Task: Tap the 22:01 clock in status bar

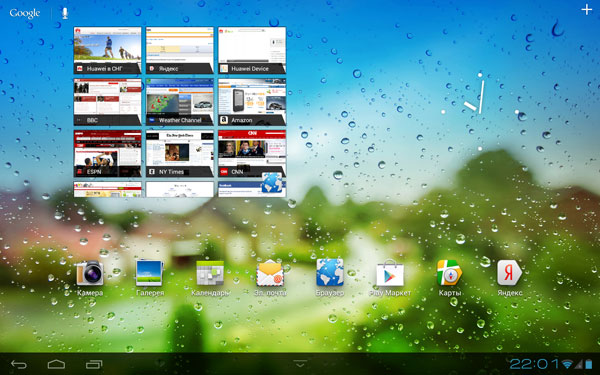Action: tap(534, 364)
